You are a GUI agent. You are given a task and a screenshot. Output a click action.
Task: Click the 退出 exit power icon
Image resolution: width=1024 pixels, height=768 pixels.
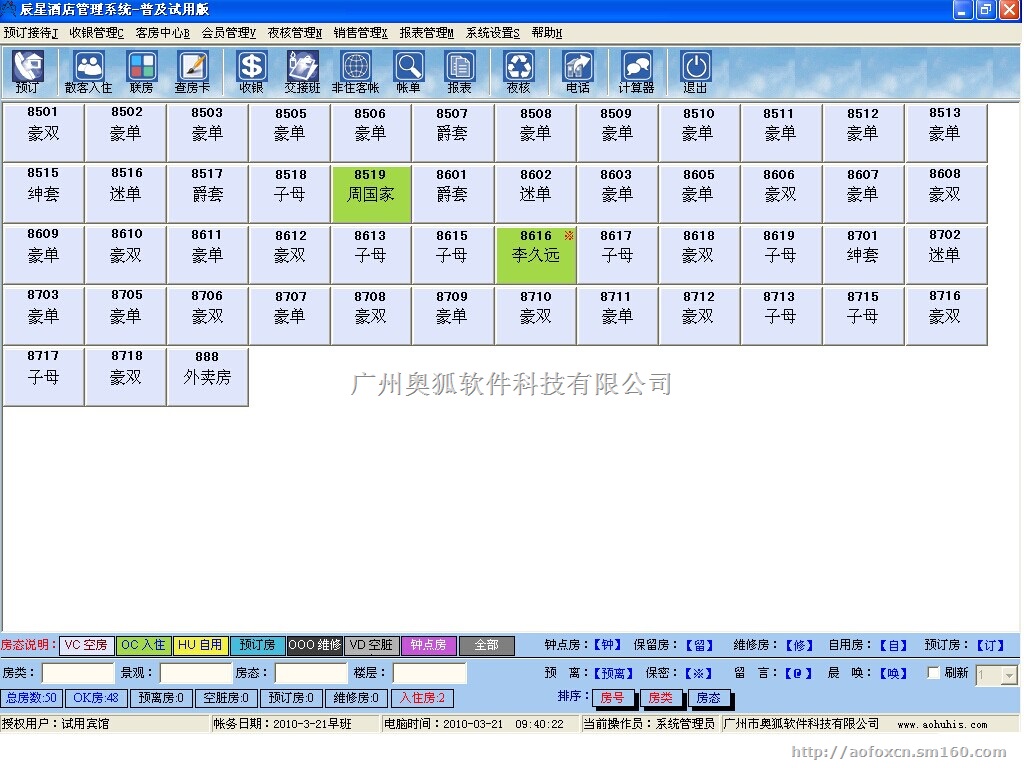[x=695, y=71]
